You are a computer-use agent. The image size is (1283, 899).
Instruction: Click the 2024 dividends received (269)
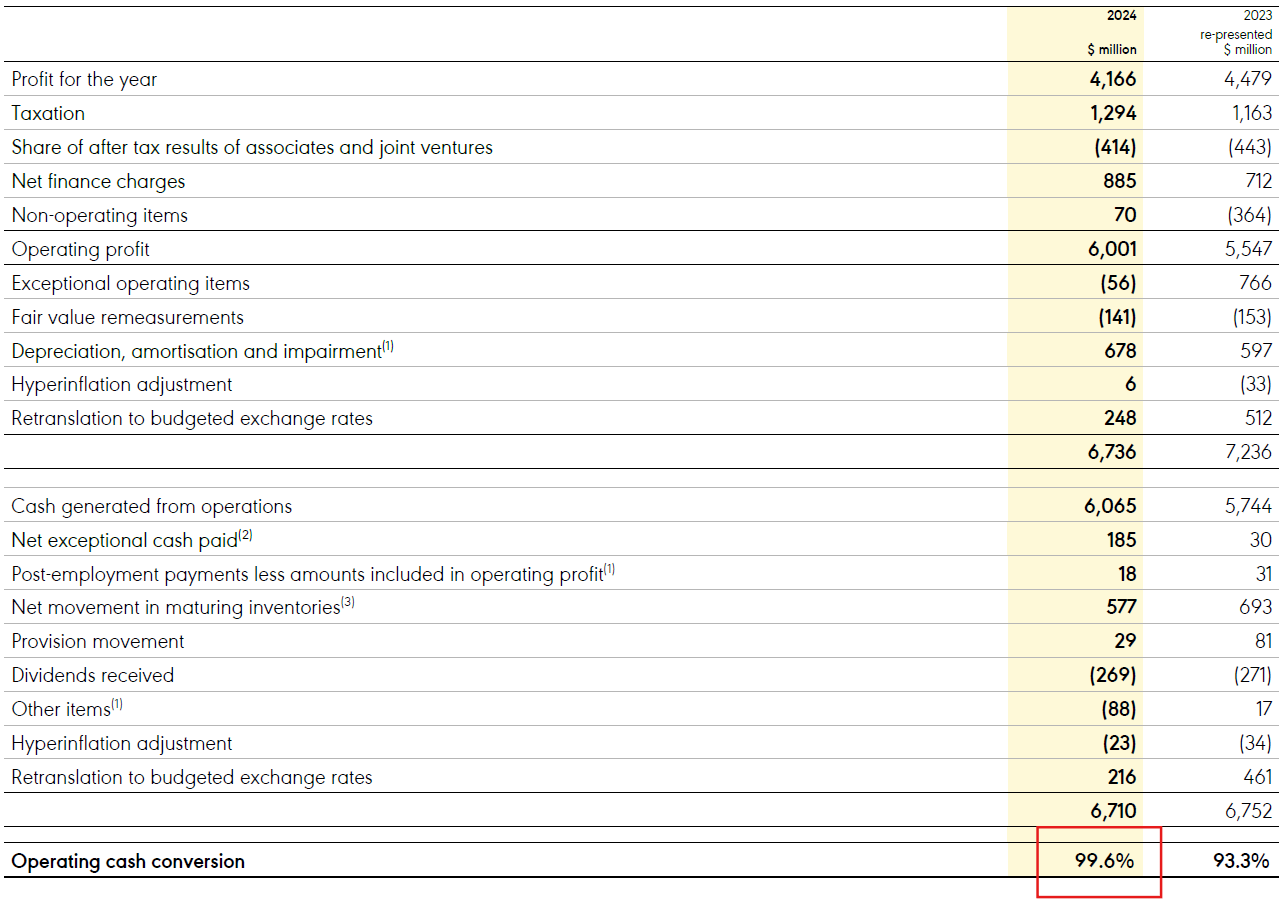point(1113,675)
